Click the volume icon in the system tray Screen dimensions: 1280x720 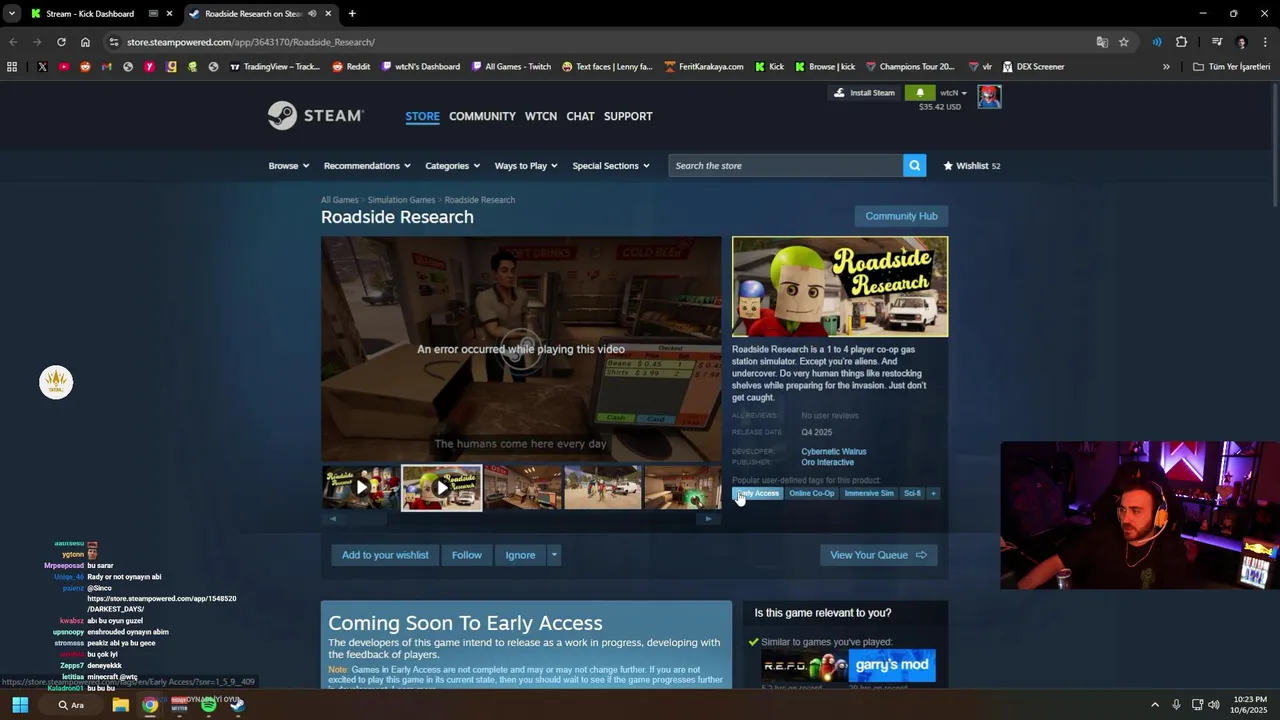coord(1214,705)
